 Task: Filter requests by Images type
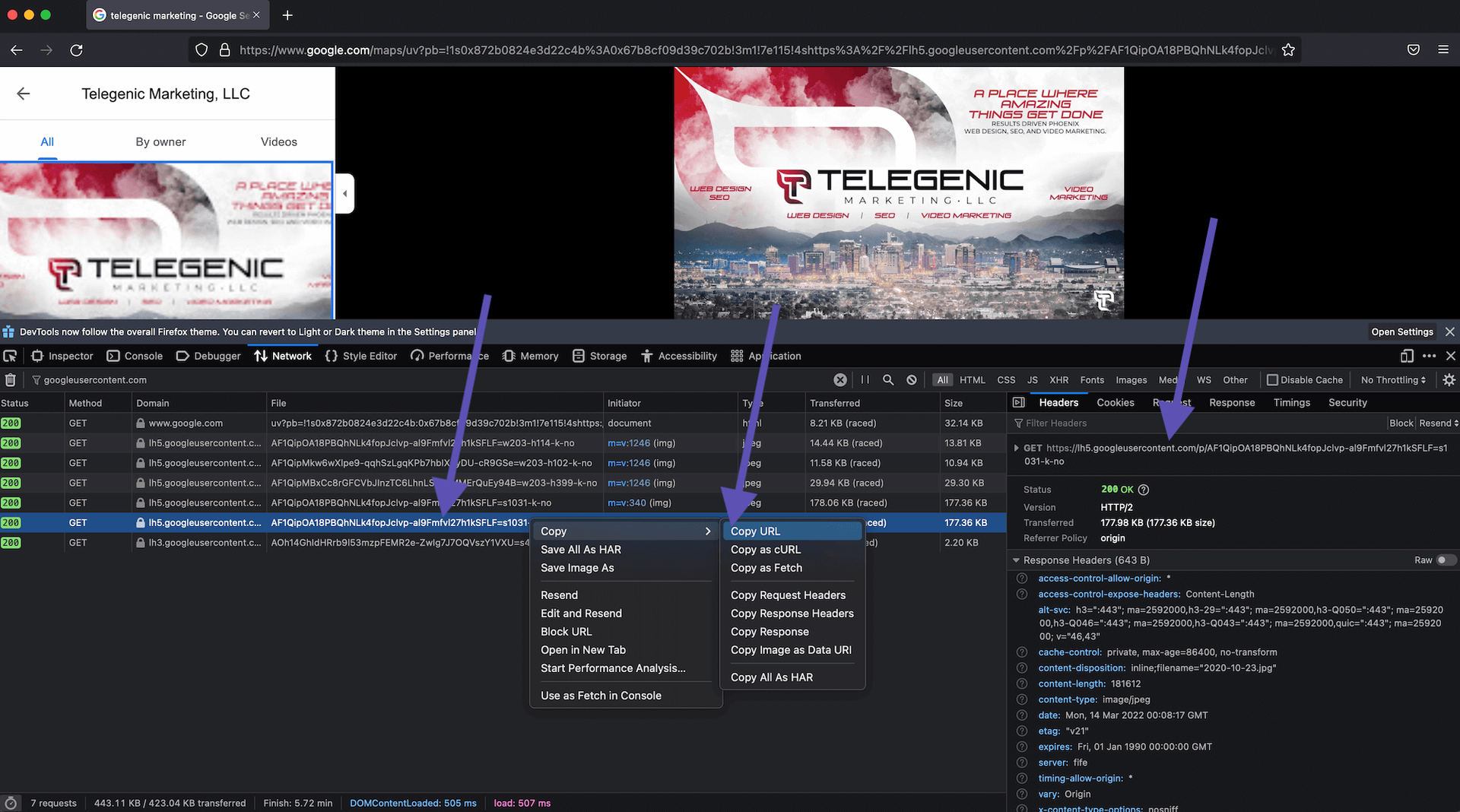coord(1131,380)
